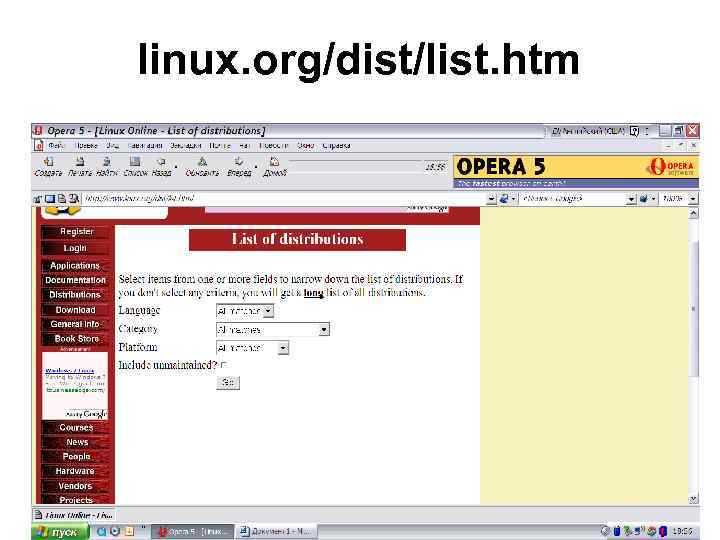Open the Почта menu
Screen dimensions: 720x540
pos(219,146)
